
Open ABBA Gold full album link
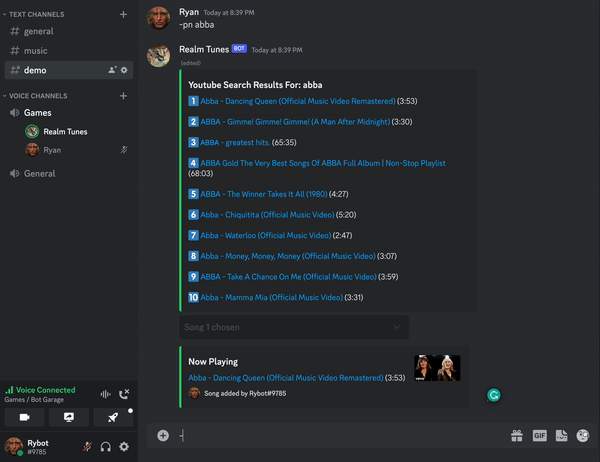[x=323, y=163]
